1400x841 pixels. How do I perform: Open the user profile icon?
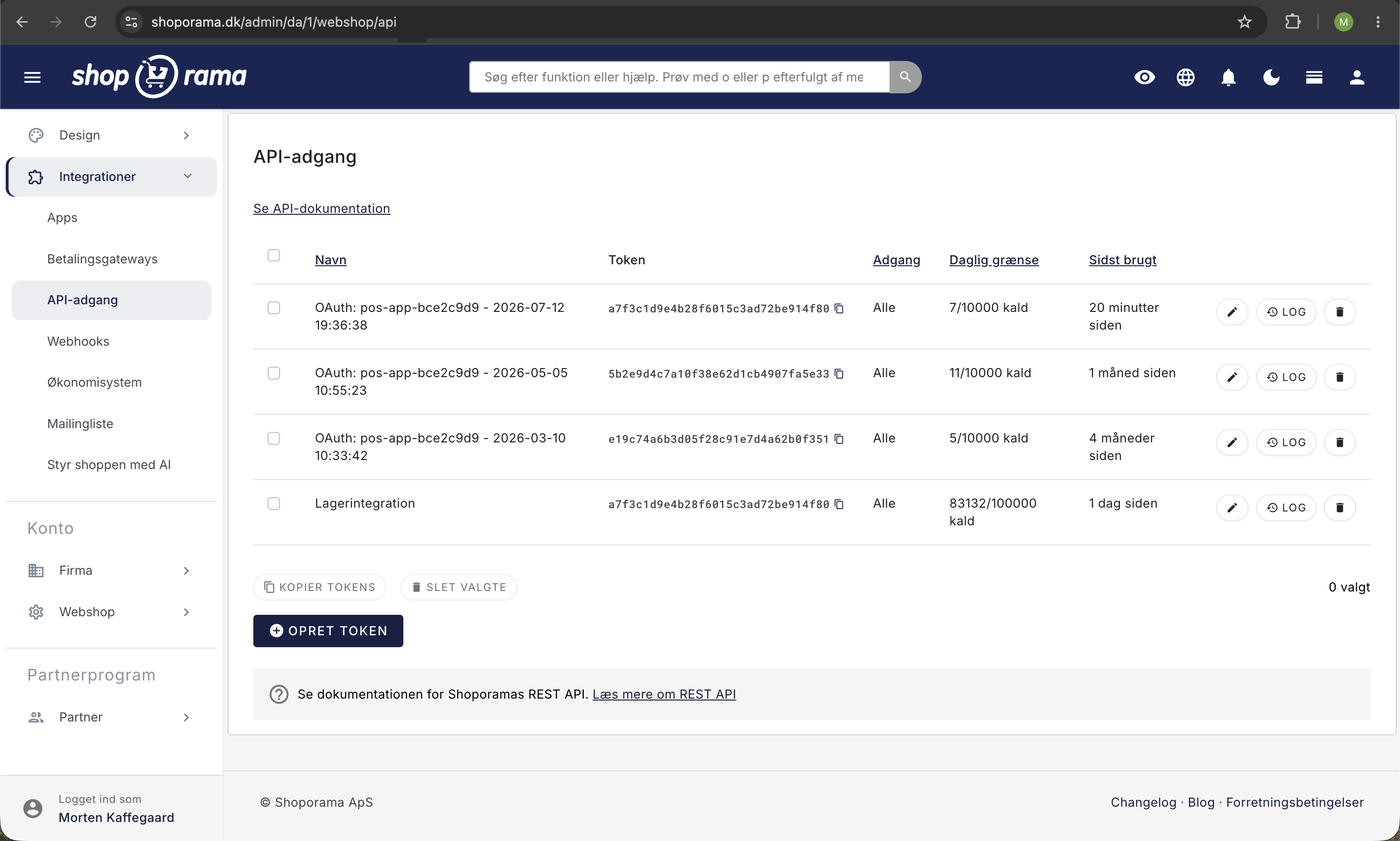pos(1357,77)
